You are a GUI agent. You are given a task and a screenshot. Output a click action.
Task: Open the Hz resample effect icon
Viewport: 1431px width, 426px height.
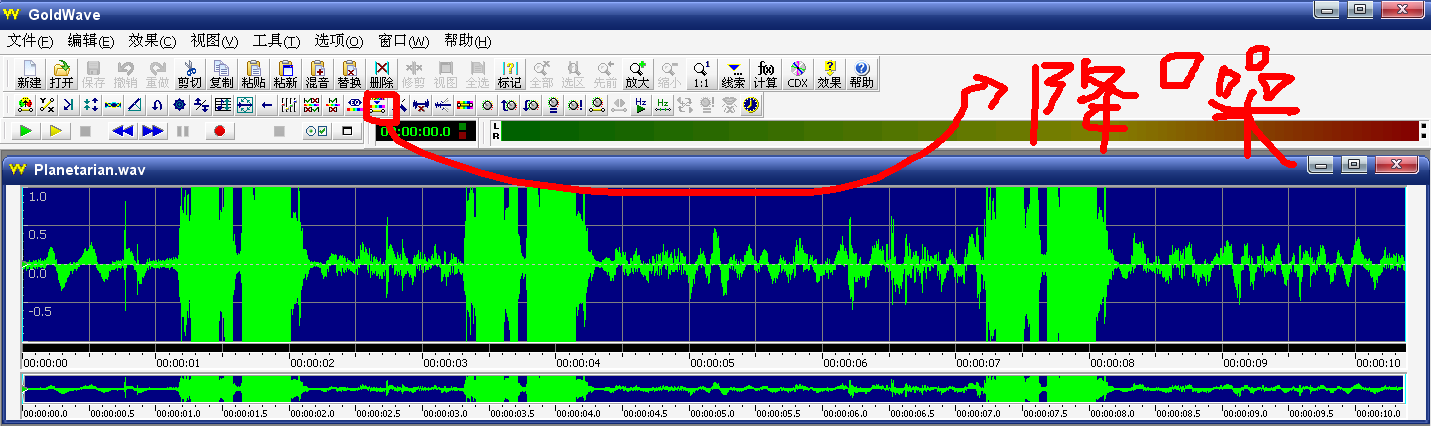[x=663, y=104]
